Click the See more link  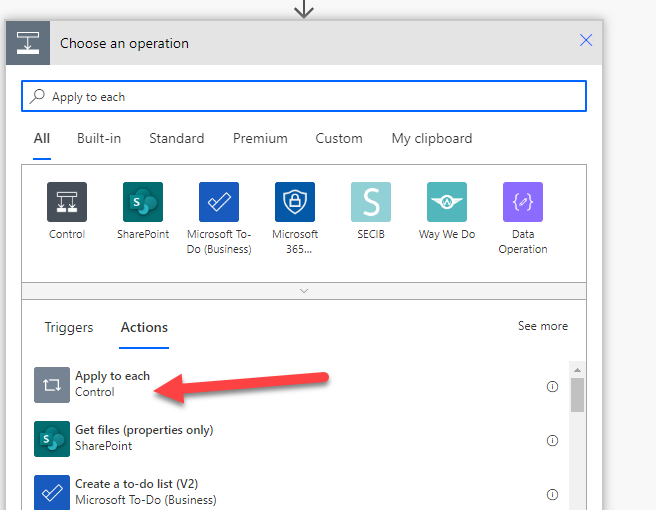click(542, 326)
